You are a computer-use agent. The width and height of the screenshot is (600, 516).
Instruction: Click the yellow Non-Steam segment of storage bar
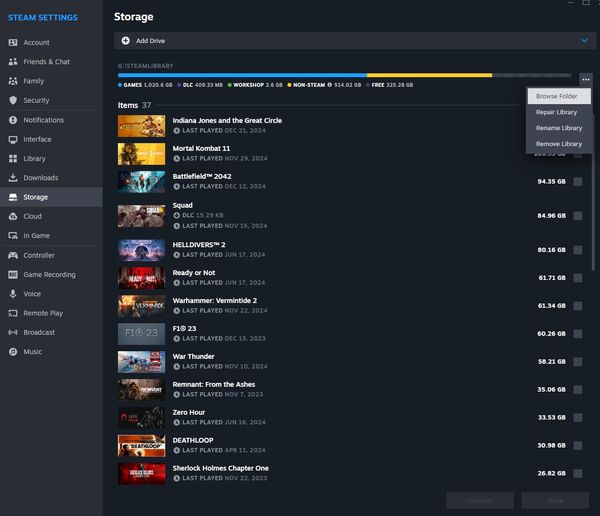click(429, 75)
